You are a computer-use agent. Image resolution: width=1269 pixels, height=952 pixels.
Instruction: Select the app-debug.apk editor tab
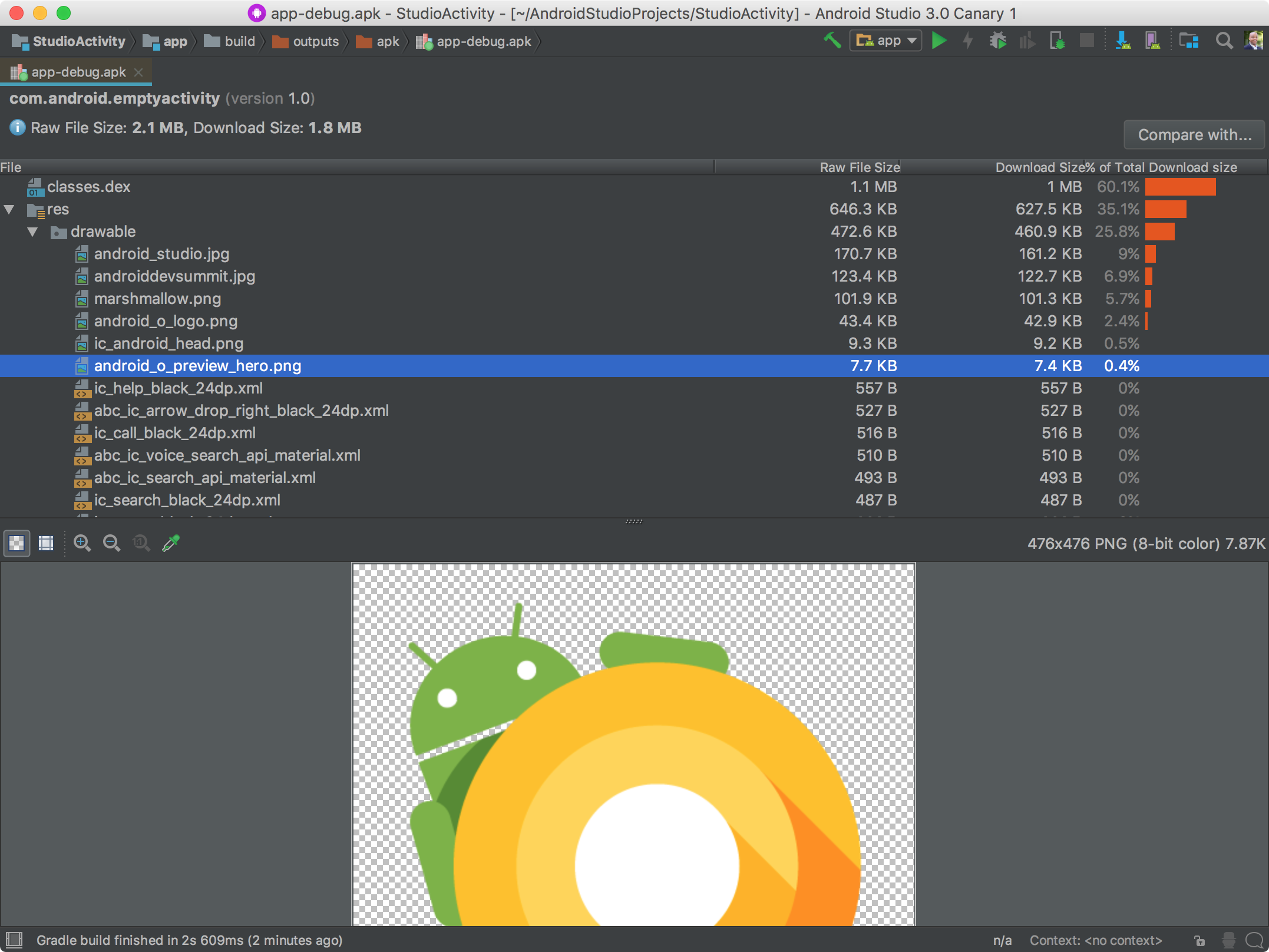click(x=78, y=72)
